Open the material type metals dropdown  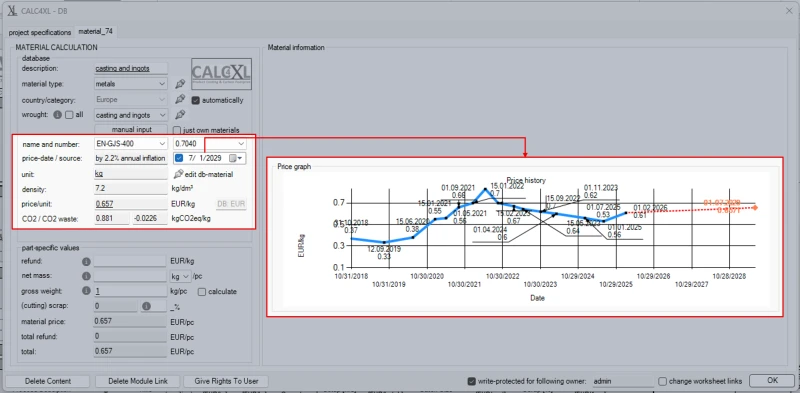(x=131, y=84)
